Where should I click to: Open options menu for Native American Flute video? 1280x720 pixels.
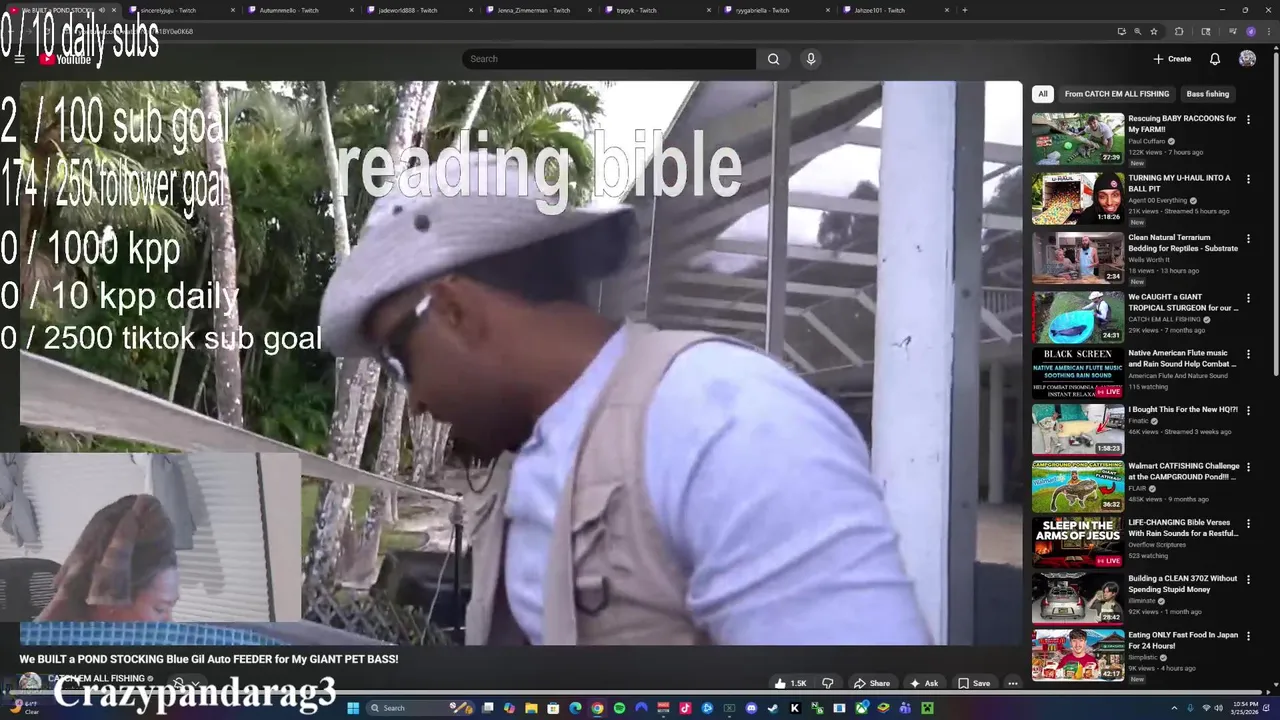click(x=1248, y=355)
